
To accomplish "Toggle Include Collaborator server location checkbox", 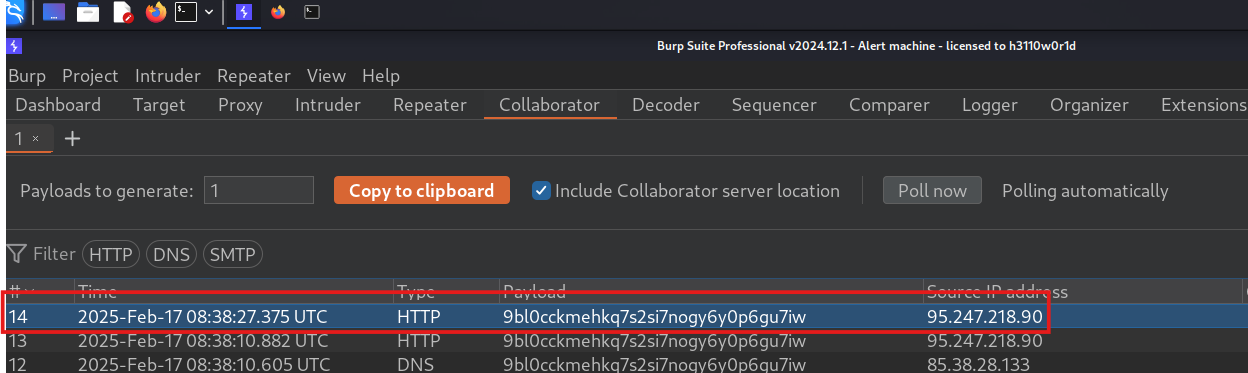I will click(542, 190).
